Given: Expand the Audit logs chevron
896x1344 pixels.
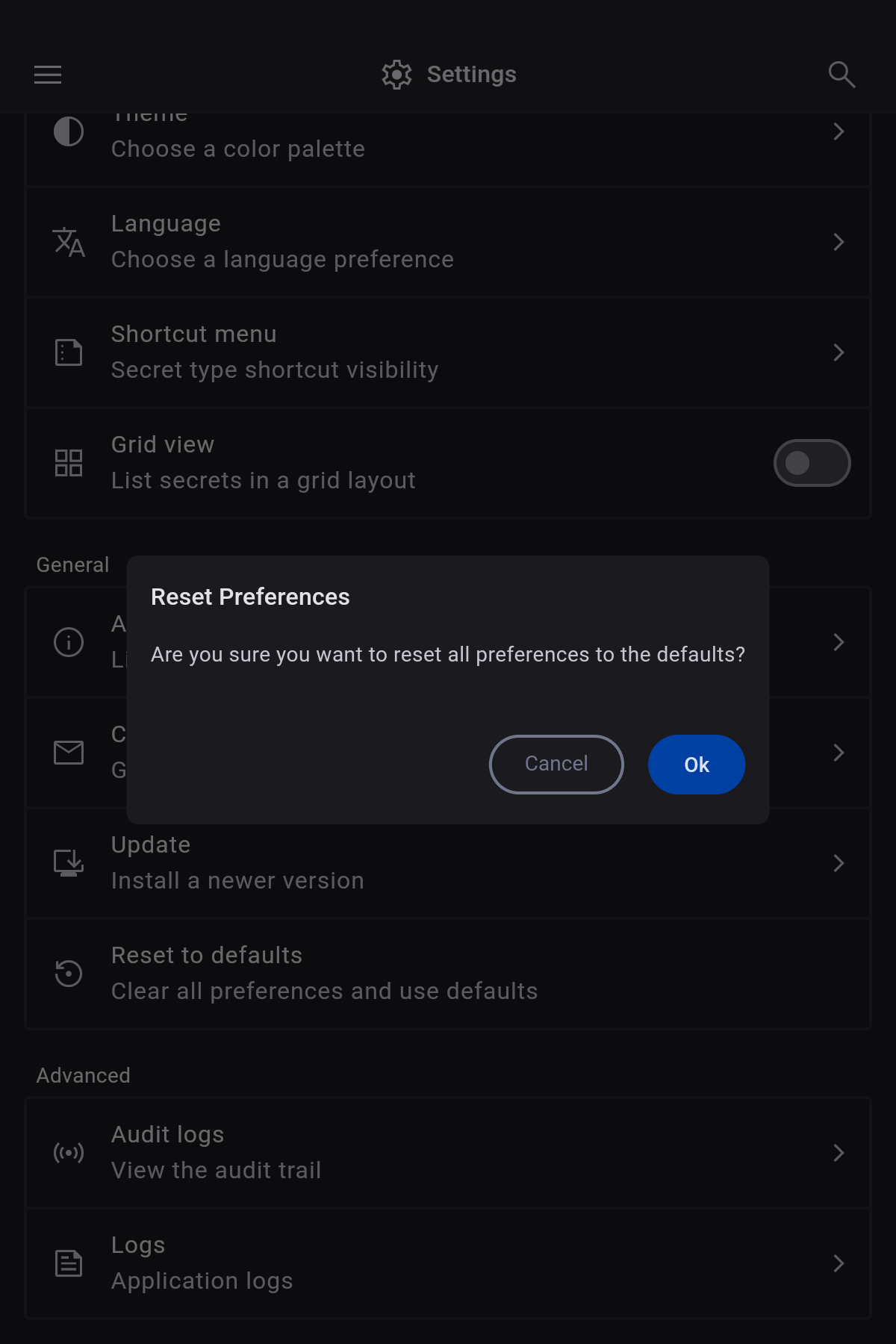Looking at the screenshot, I should pos(839,1153).
